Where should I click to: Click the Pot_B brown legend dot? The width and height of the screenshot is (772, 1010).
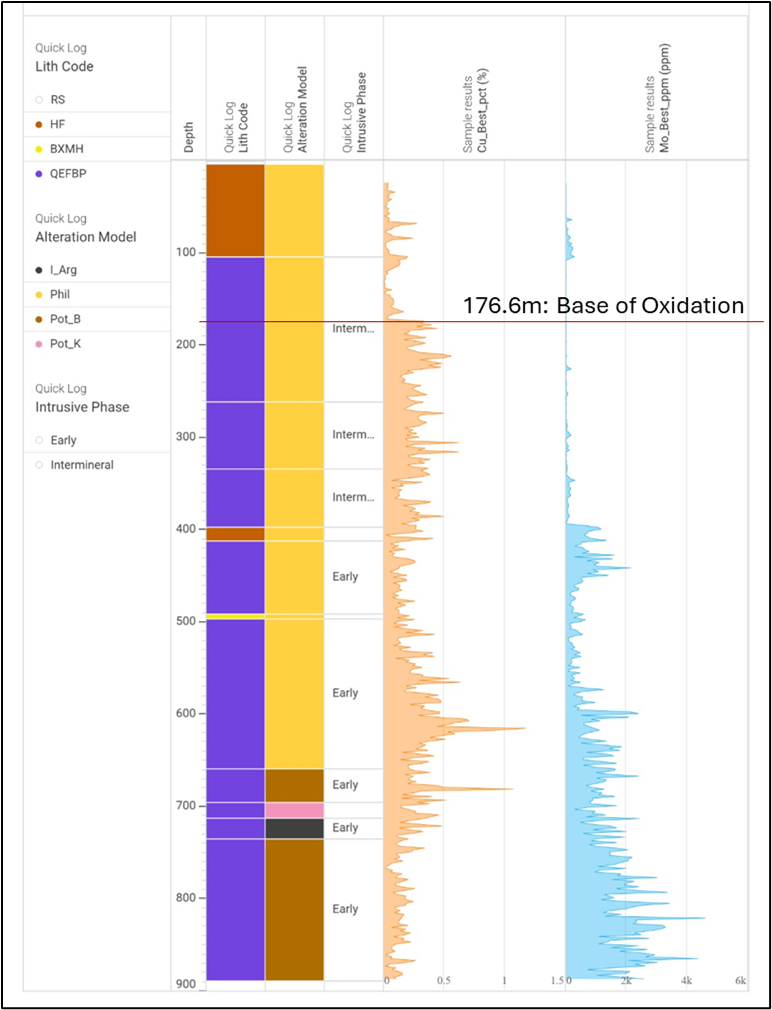[x=38, y=319]
